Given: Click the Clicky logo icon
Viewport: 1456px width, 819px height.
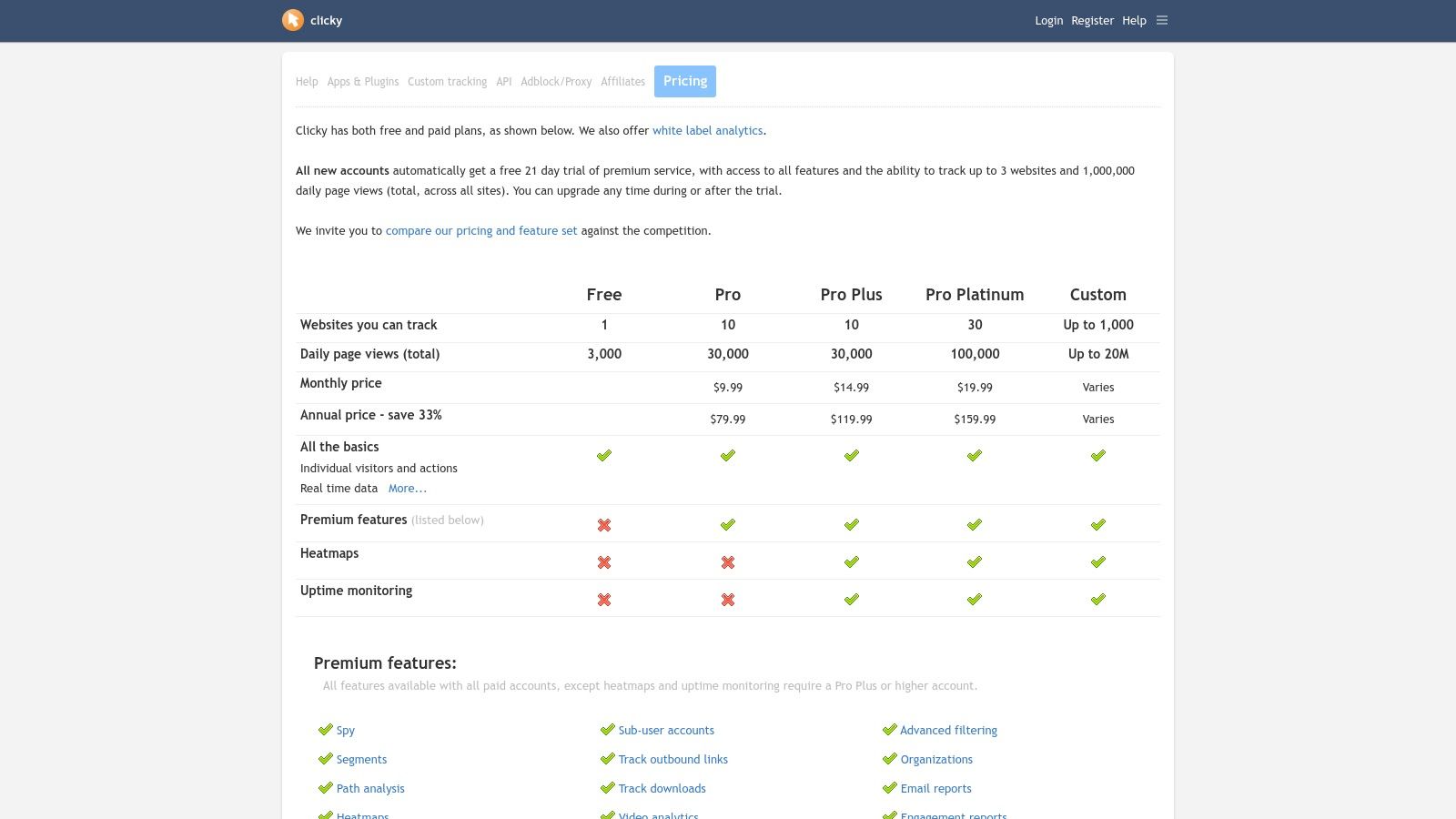Looking at the screenshot, I should 292,20.
